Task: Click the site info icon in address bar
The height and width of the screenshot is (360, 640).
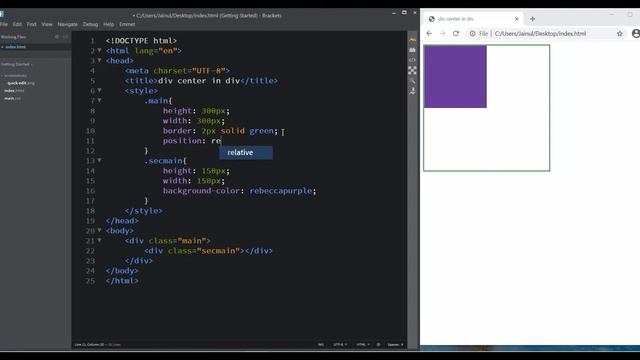Action: pos(472,33)
